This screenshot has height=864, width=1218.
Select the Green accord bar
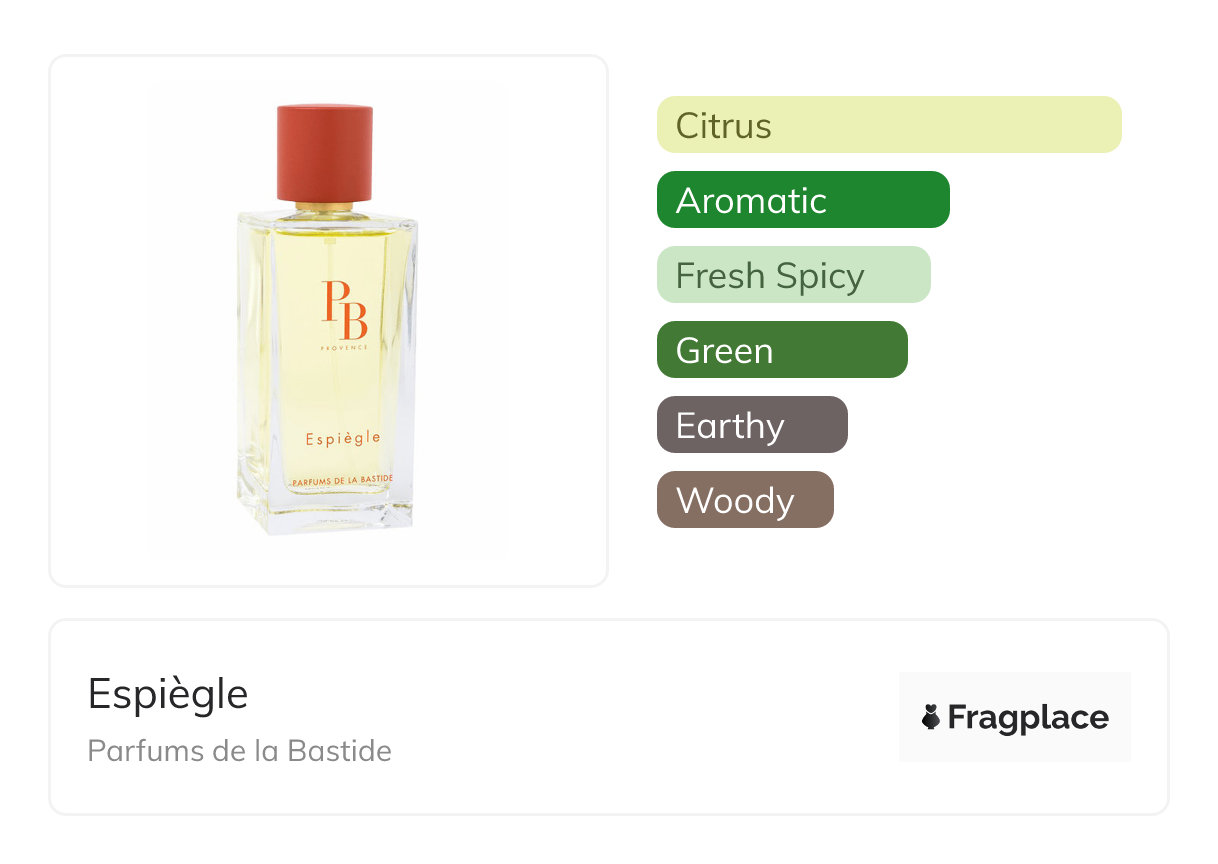(782, 350)
